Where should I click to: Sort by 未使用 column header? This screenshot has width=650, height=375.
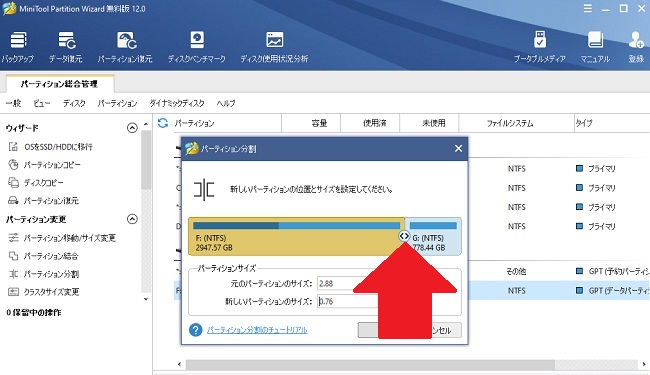434,123
